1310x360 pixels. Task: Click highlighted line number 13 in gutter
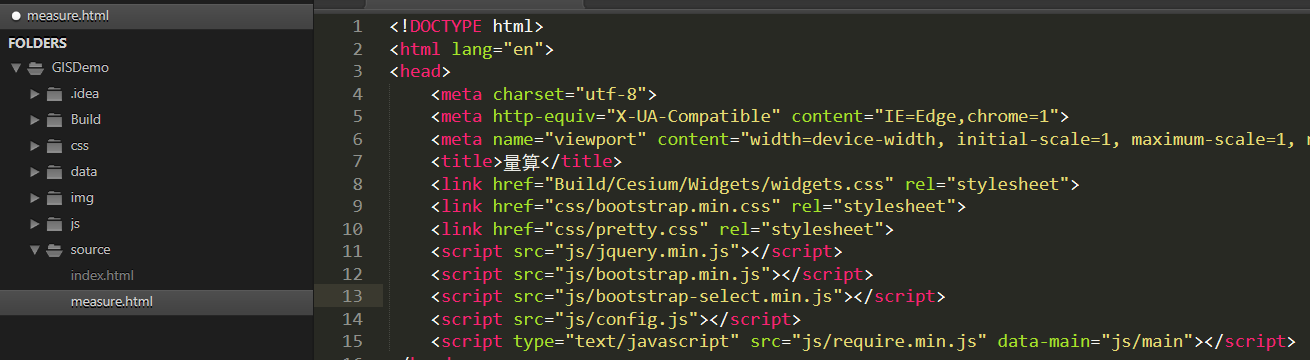[x=352, y=296]
